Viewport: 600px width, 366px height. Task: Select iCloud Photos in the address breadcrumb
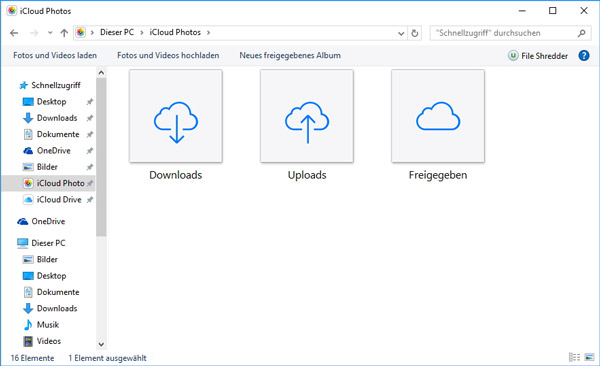[175, 33]
